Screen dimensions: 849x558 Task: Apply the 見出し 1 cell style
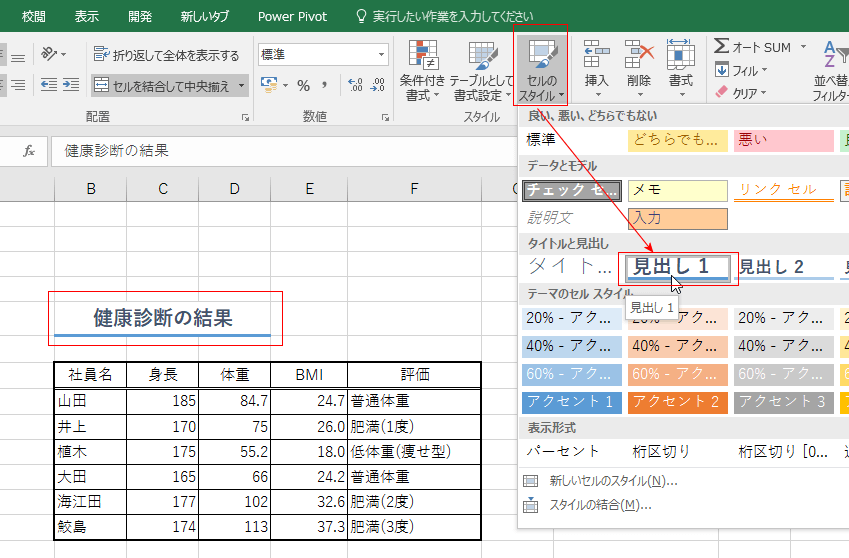(x=682, y=267)
